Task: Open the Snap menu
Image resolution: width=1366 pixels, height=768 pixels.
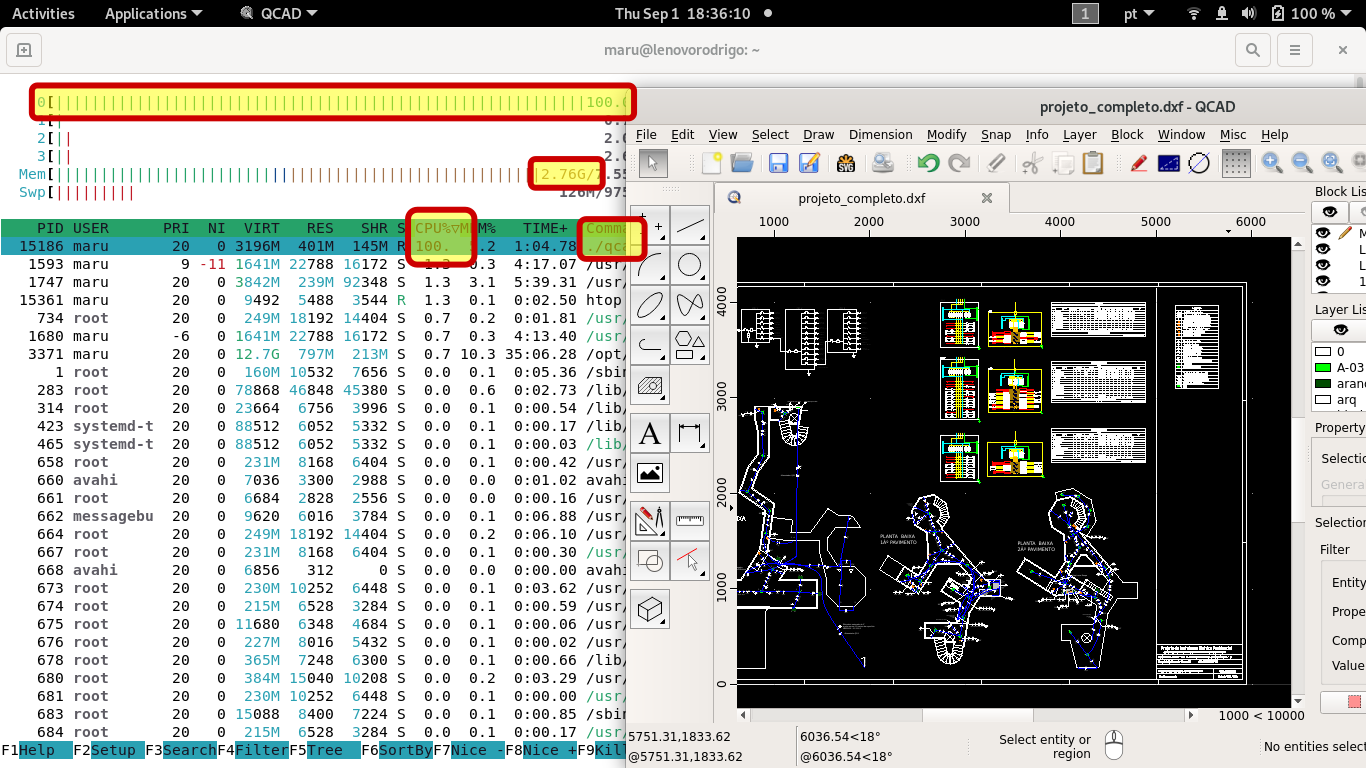Action: 995,134
